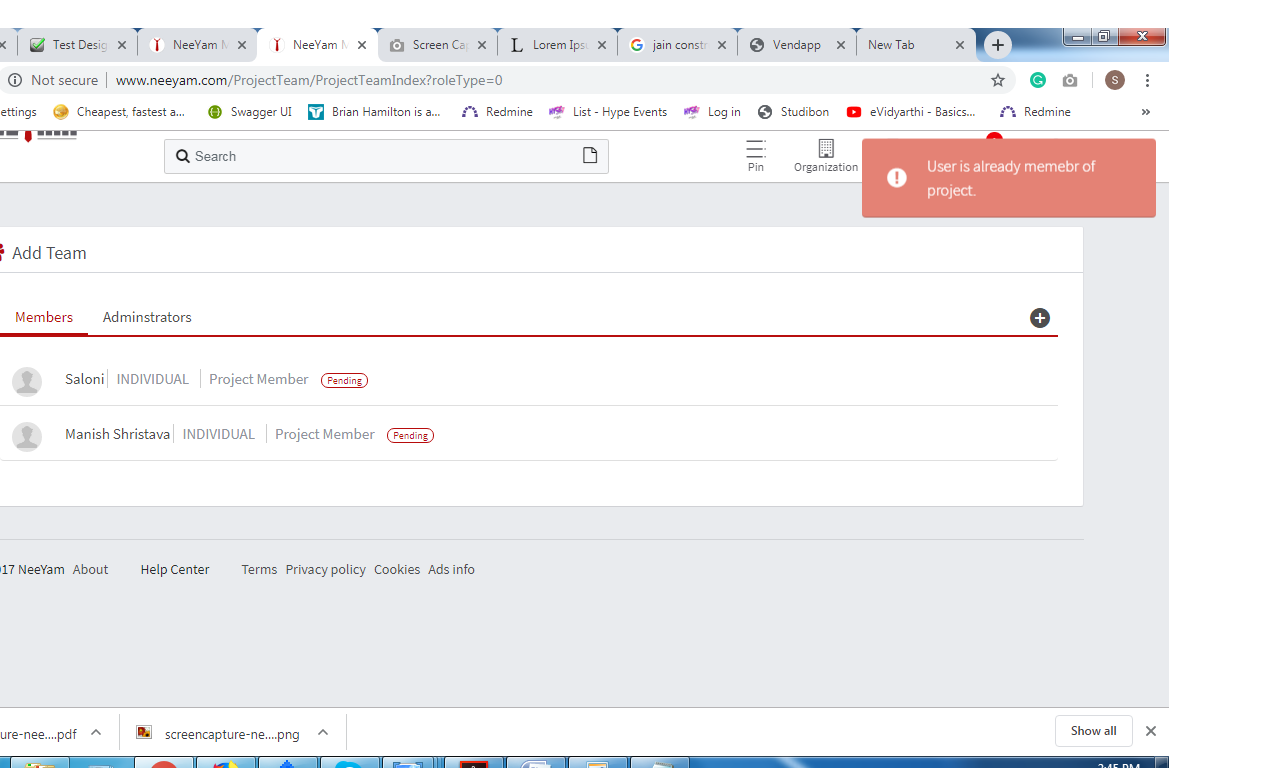The height and width of the screenshot is (768, 1280).
Task: Click the document icon in search box
Action: click(590, 156)
